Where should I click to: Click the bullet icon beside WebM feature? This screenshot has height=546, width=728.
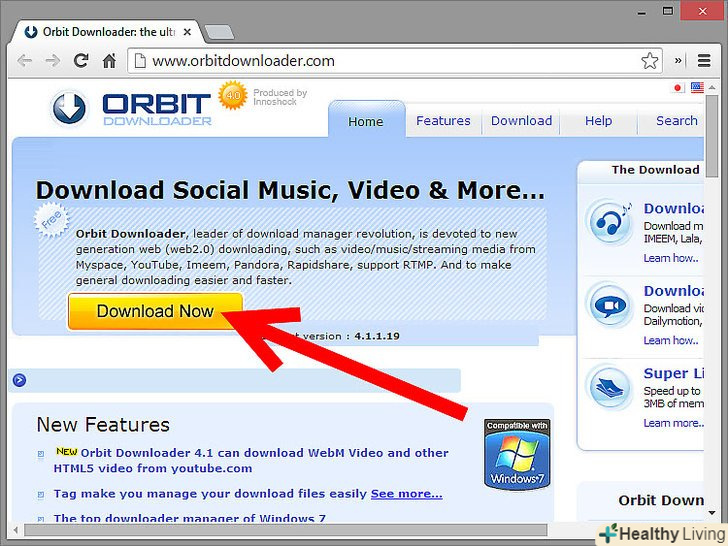pos(41,454)
